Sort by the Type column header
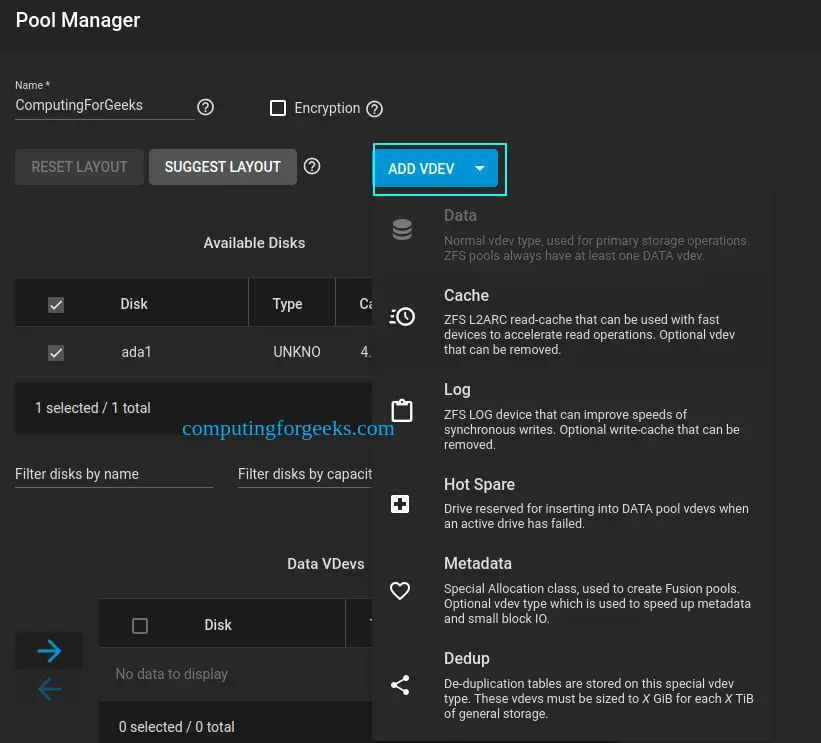The height and width of the screenshot is (743, 821). coord(287,304)
